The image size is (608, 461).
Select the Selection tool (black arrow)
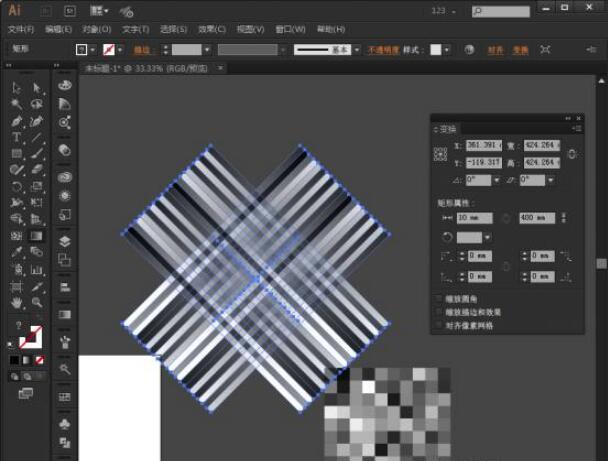(x=16, y=88)
